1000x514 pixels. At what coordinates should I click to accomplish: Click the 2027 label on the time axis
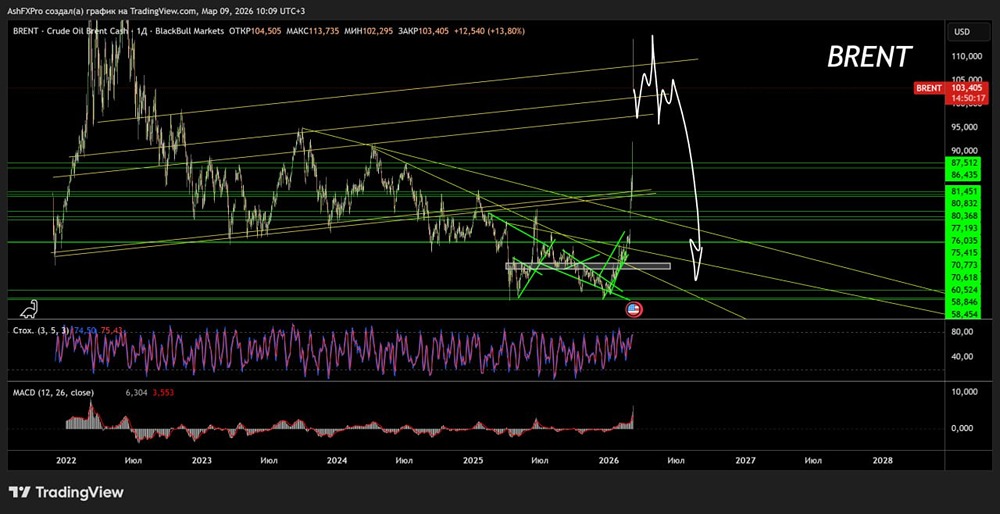coord(745,460)
